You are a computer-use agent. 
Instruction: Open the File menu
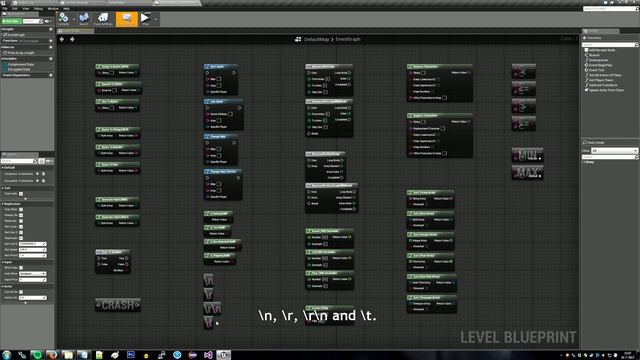[x=4, y=8]
